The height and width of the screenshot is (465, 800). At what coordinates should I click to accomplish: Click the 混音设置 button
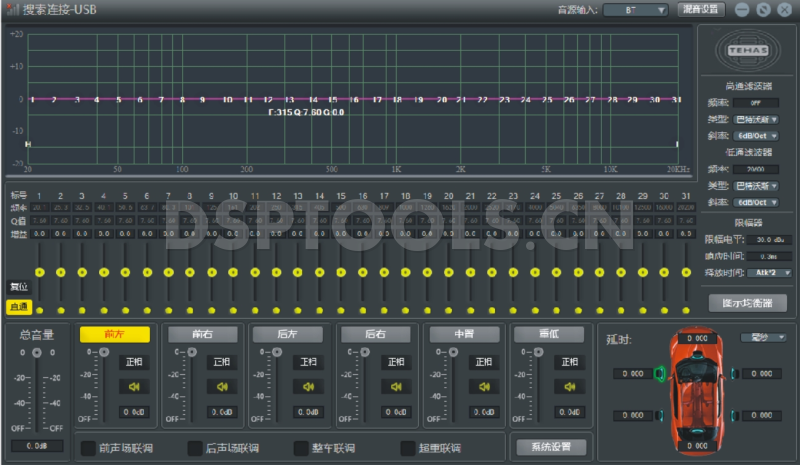pyautogui.click(x=701, y=10)
